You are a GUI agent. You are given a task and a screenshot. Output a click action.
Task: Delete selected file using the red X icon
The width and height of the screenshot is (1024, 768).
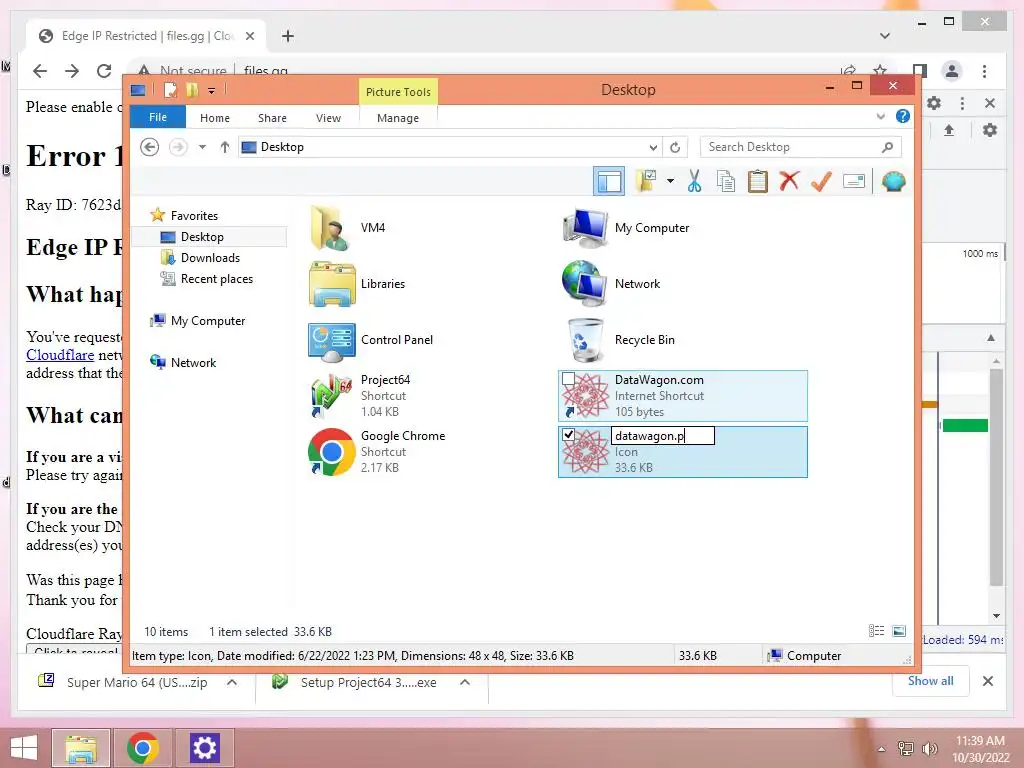(x=789, y=181)
